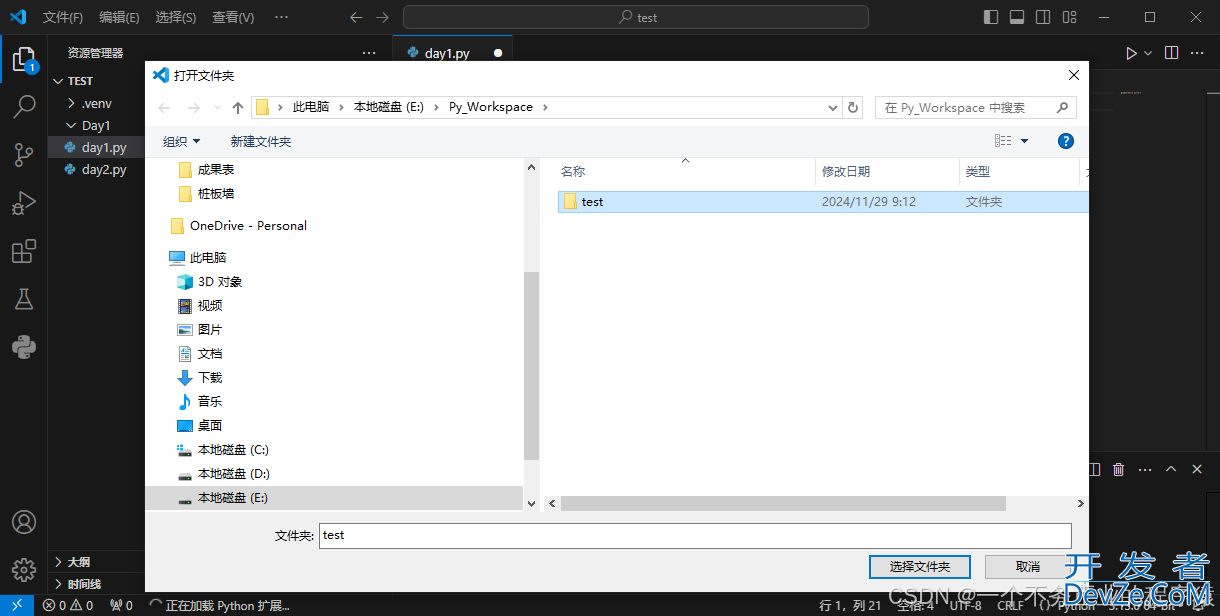This screenshot has width=1220, height=616.
Task: Open the Extensions view
Action: [x=24, y=251]
